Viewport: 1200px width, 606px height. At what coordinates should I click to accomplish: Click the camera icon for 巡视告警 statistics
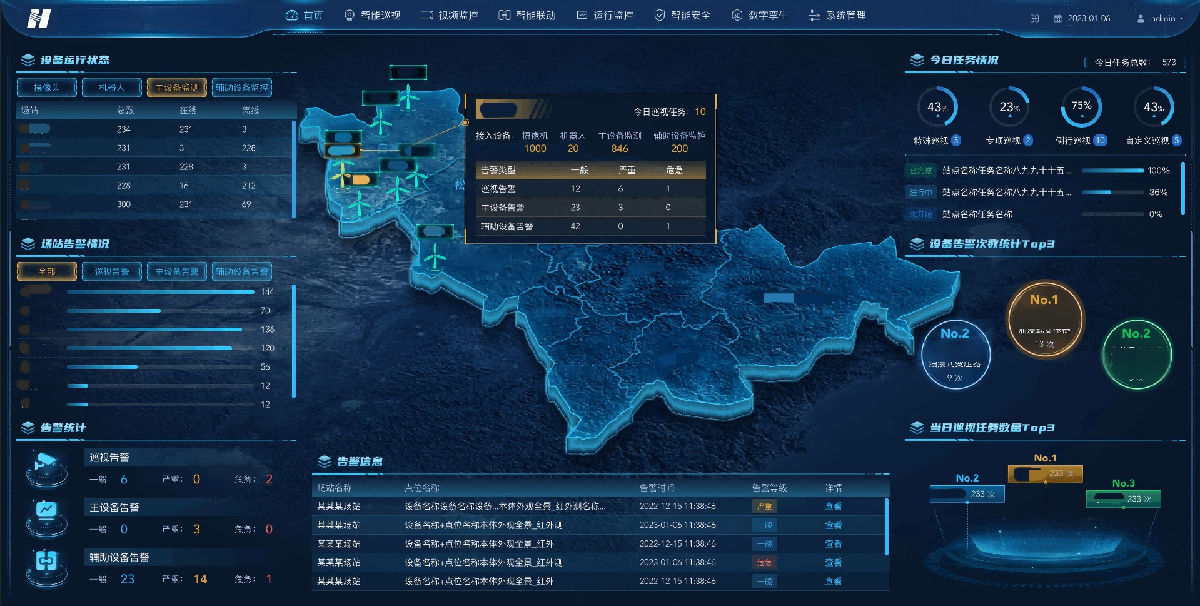coord(46,462)
